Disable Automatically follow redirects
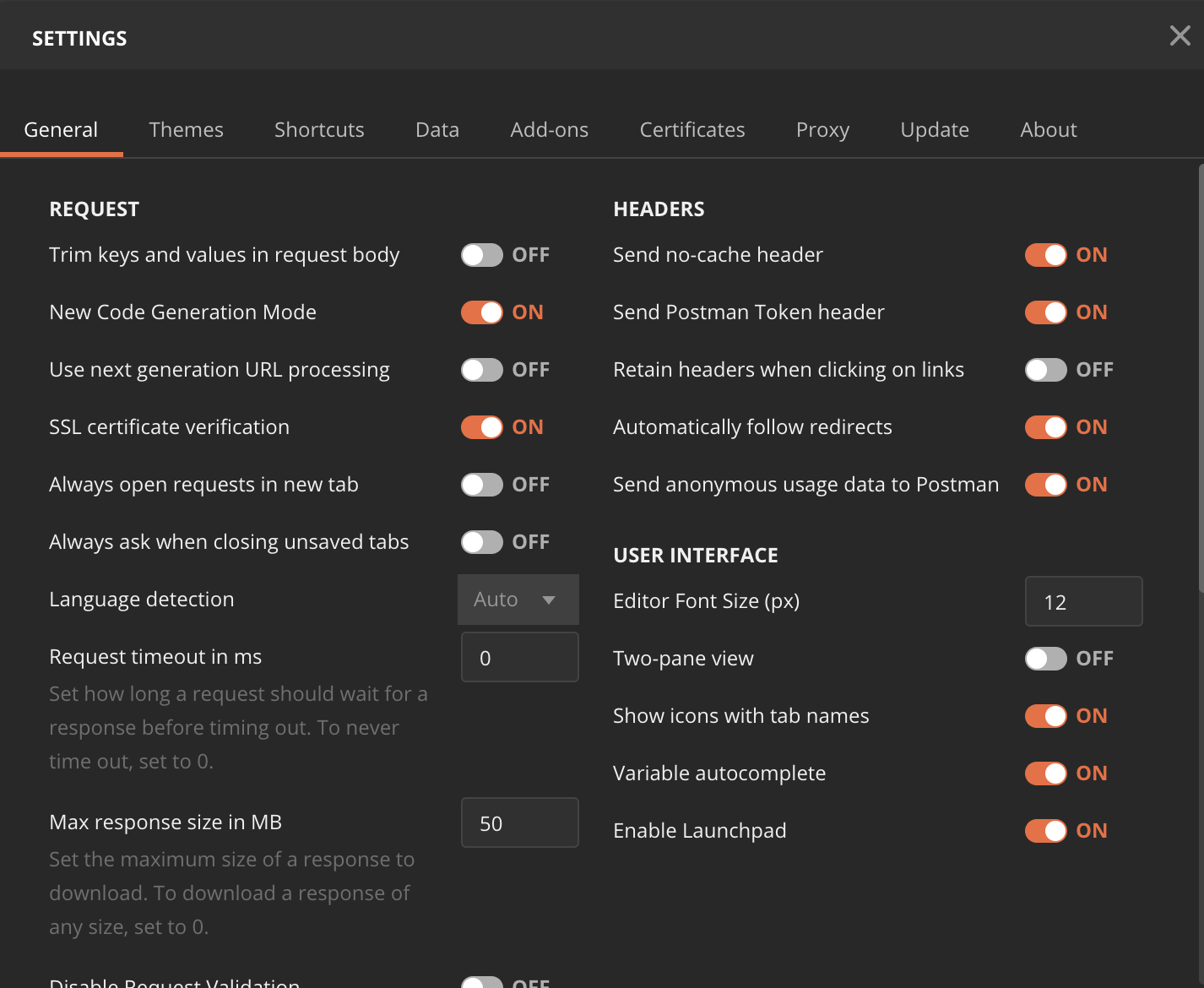The height and width of the screenshot is (988, 1204). coord(1044,426)
